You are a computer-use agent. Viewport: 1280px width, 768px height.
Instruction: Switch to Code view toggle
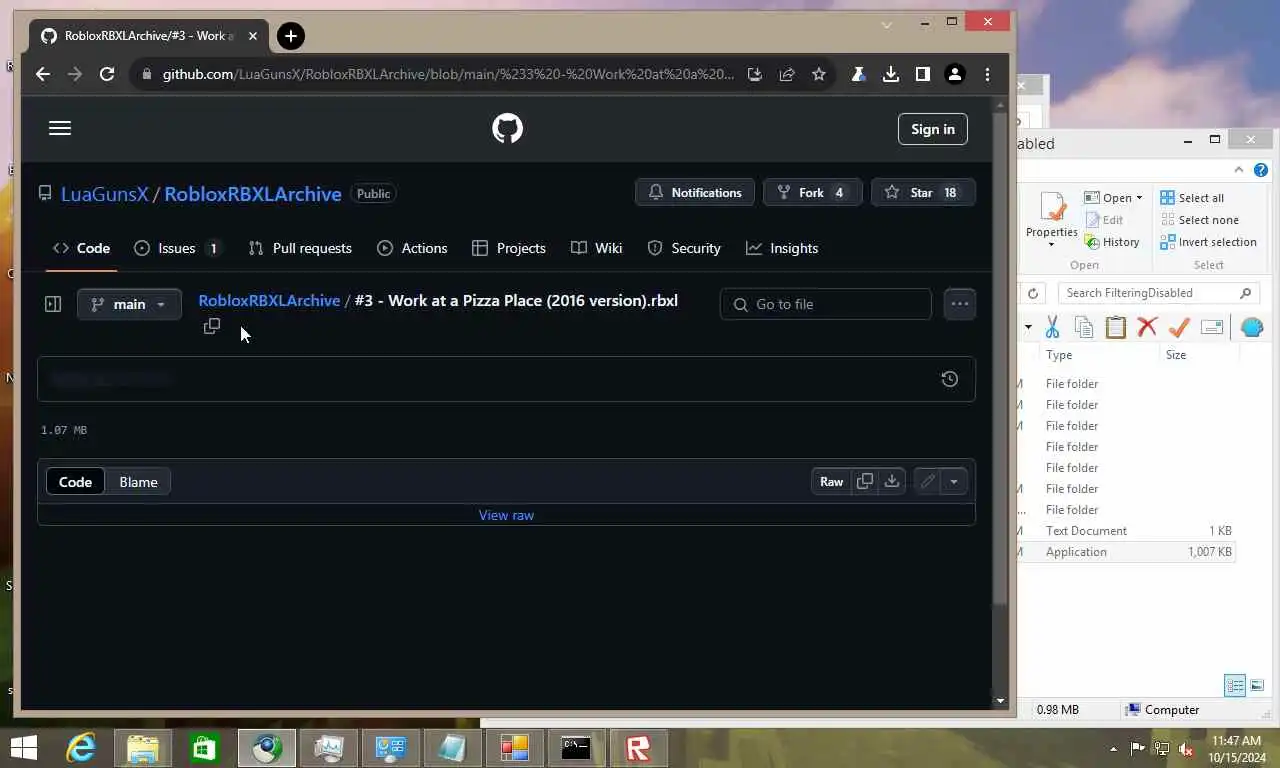coord(75,482)
